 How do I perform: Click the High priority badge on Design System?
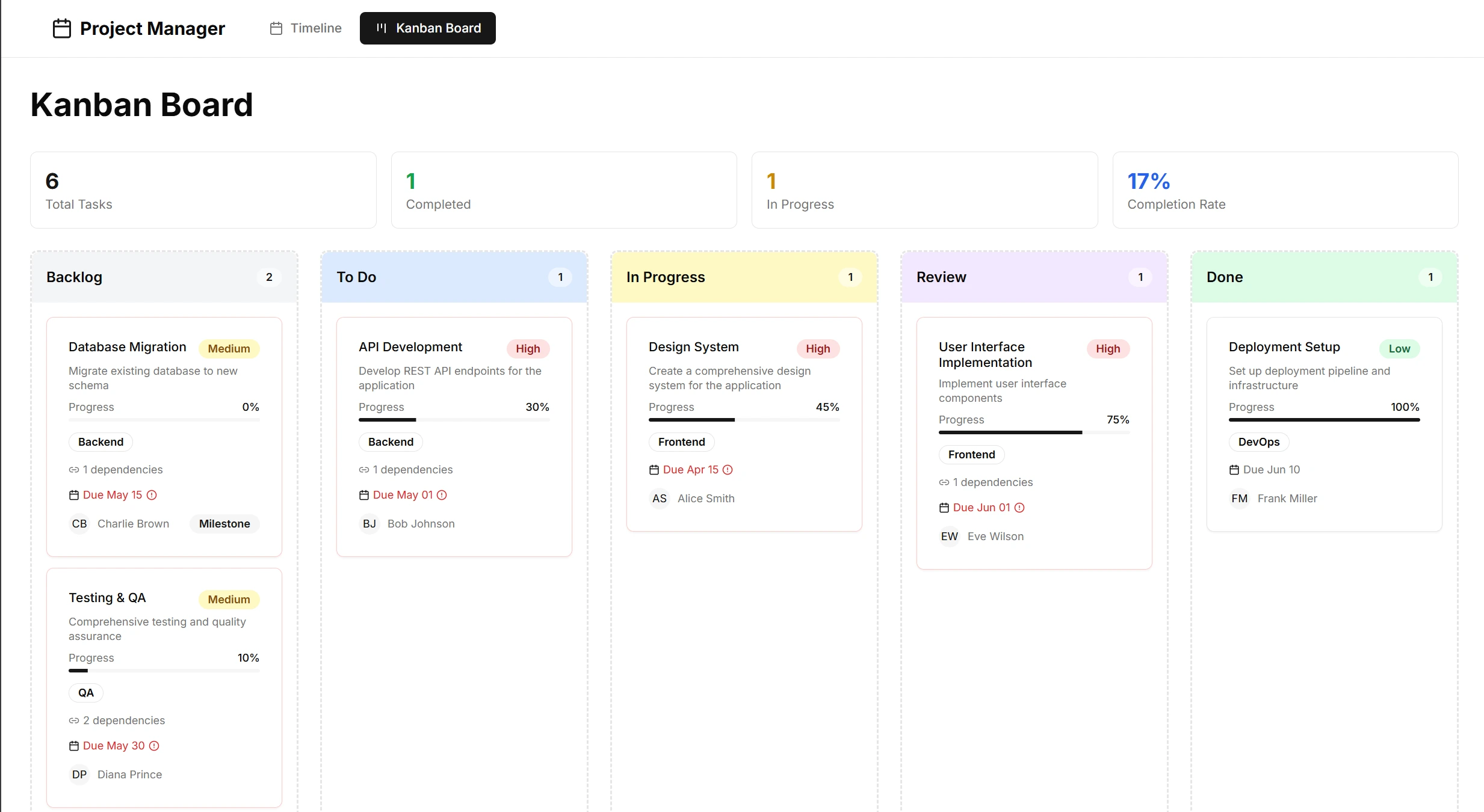(817, 349)
